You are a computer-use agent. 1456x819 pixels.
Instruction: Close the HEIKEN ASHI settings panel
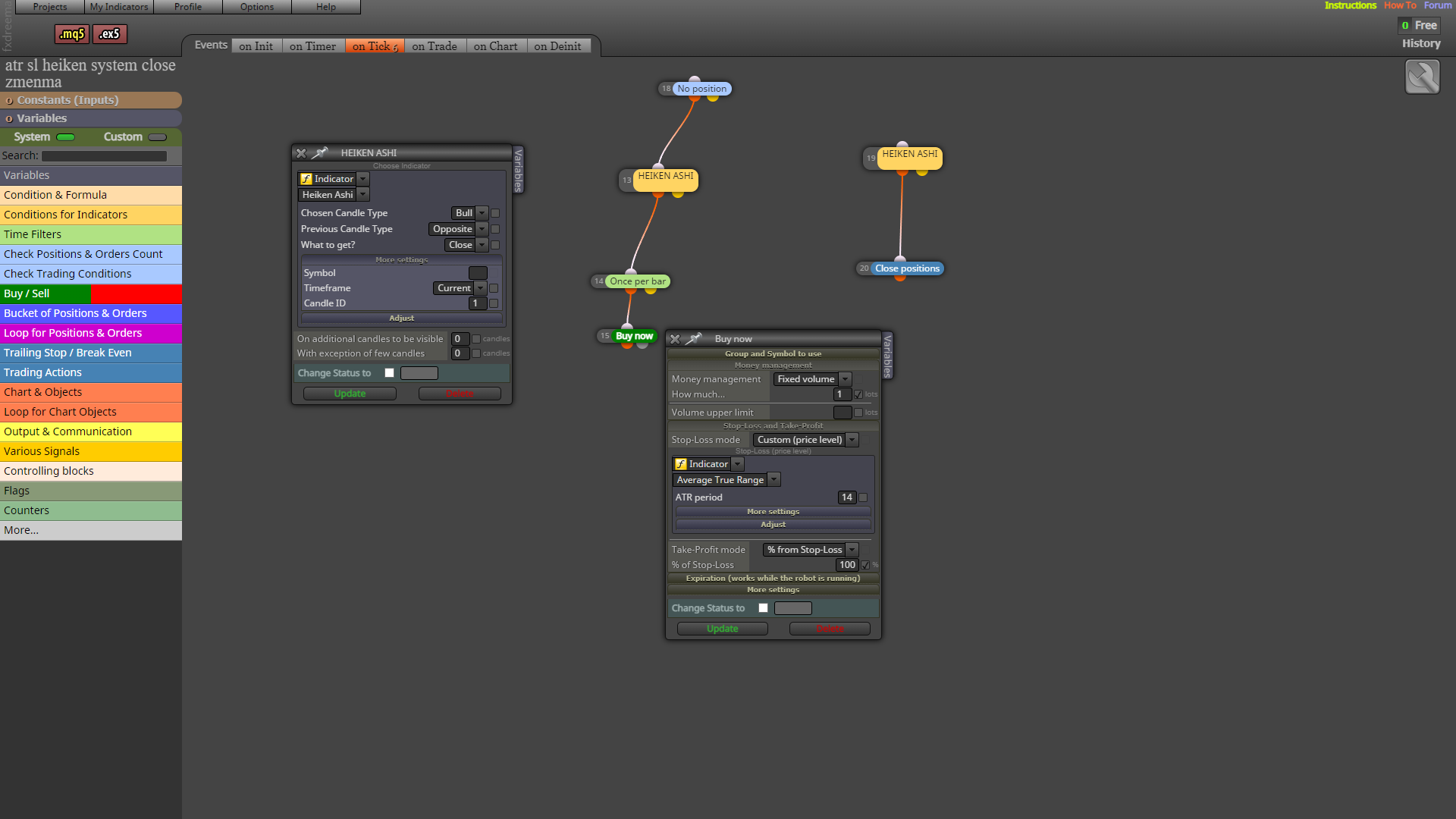point(301,153)
